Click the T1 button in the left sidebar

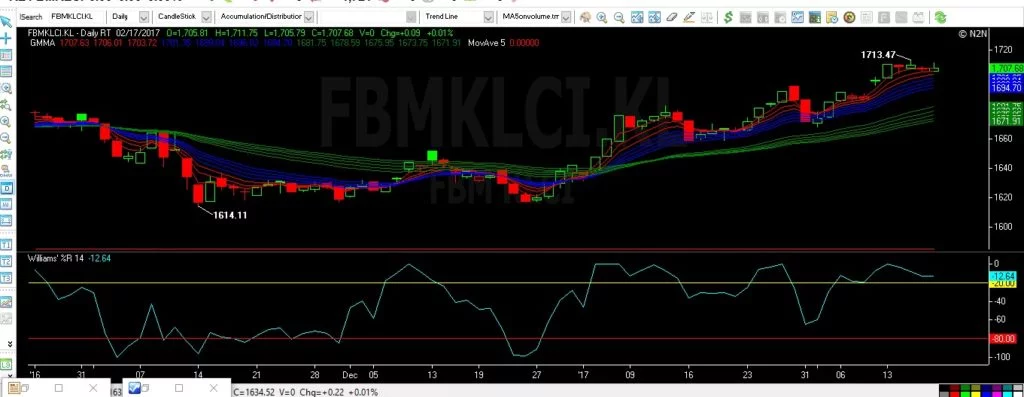pos(6,245)
